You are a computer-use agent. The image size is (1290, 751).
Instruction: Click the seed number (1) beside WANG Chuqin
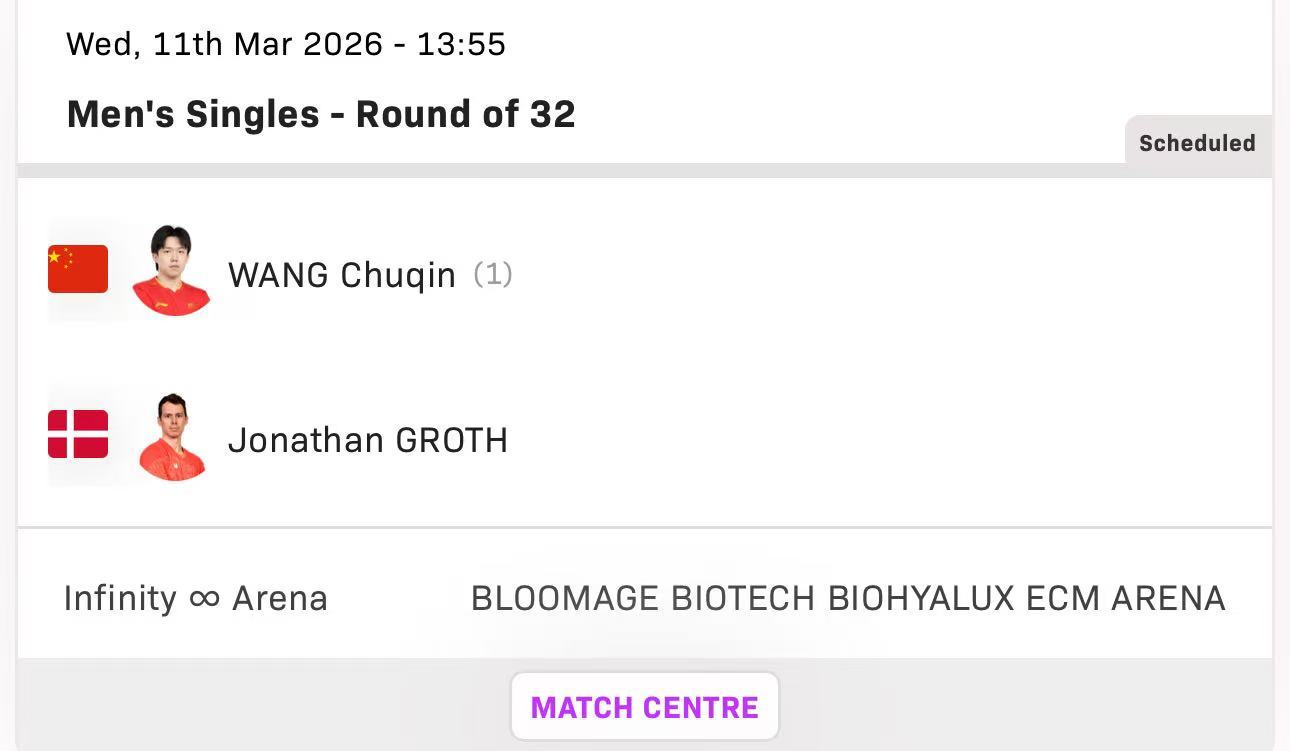tap(492, 274)
